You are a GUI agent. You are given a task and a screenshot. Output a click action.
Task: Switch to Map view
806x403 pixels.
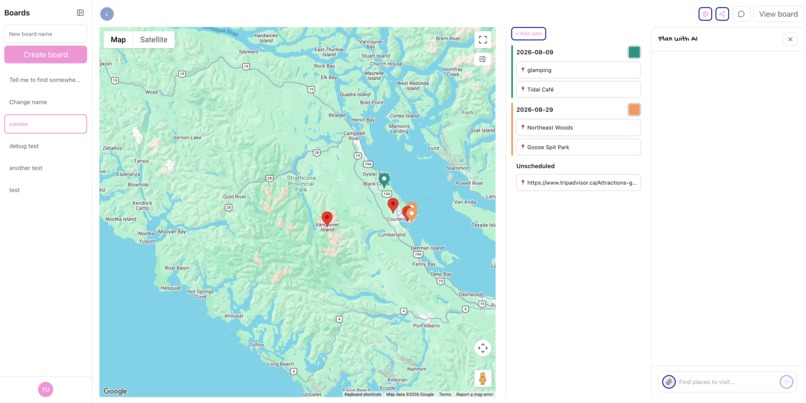pos(118,40)
